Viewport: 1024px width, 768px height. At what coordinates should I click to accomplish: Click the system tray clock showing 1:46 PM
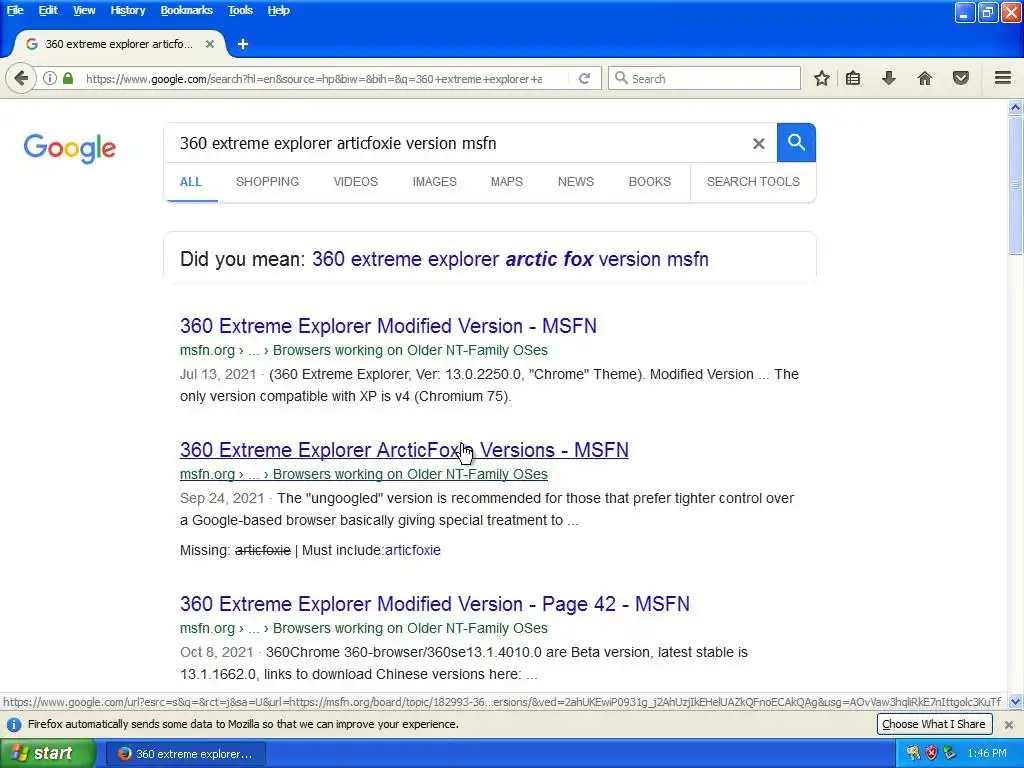987,754
